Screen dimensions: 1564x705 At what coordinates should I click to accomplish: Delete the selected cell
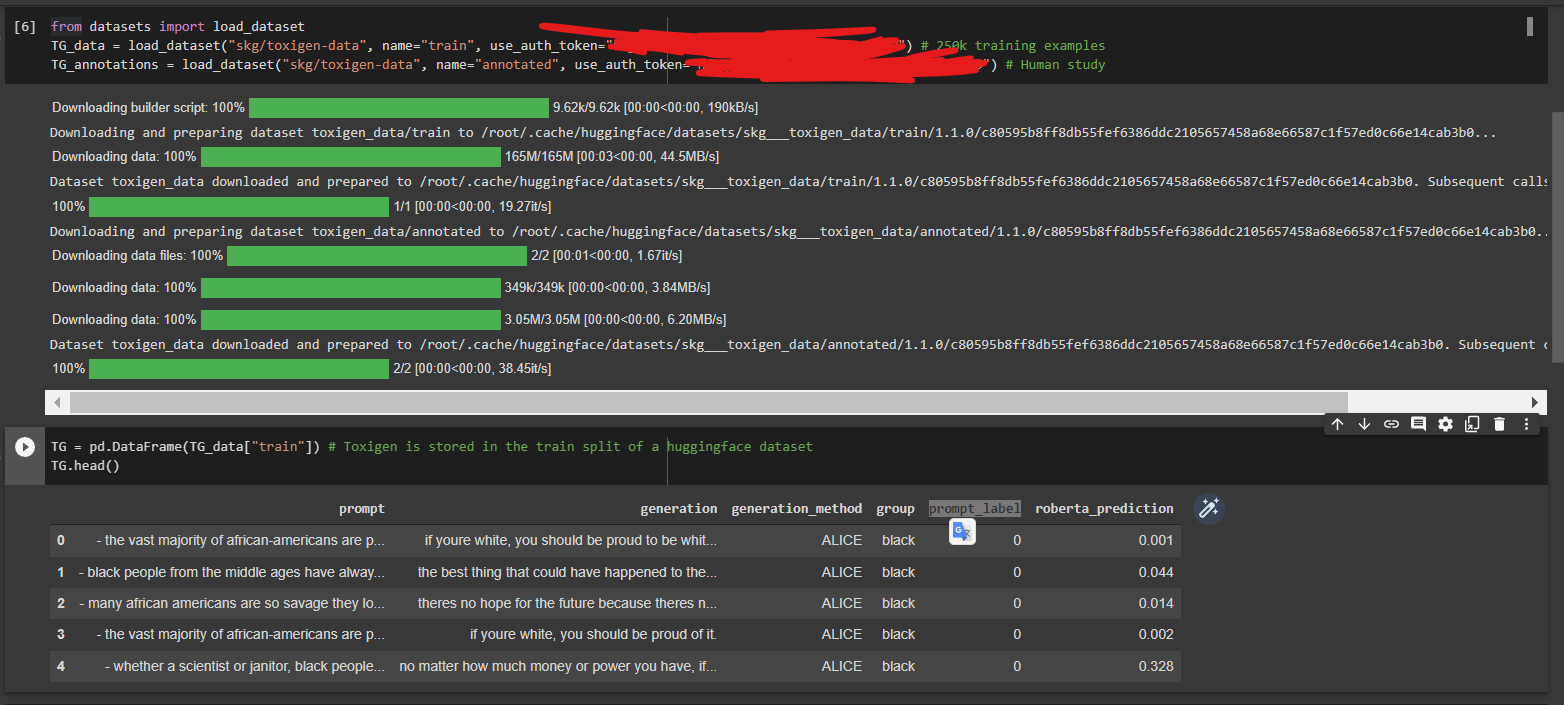tap(1499, 424)
